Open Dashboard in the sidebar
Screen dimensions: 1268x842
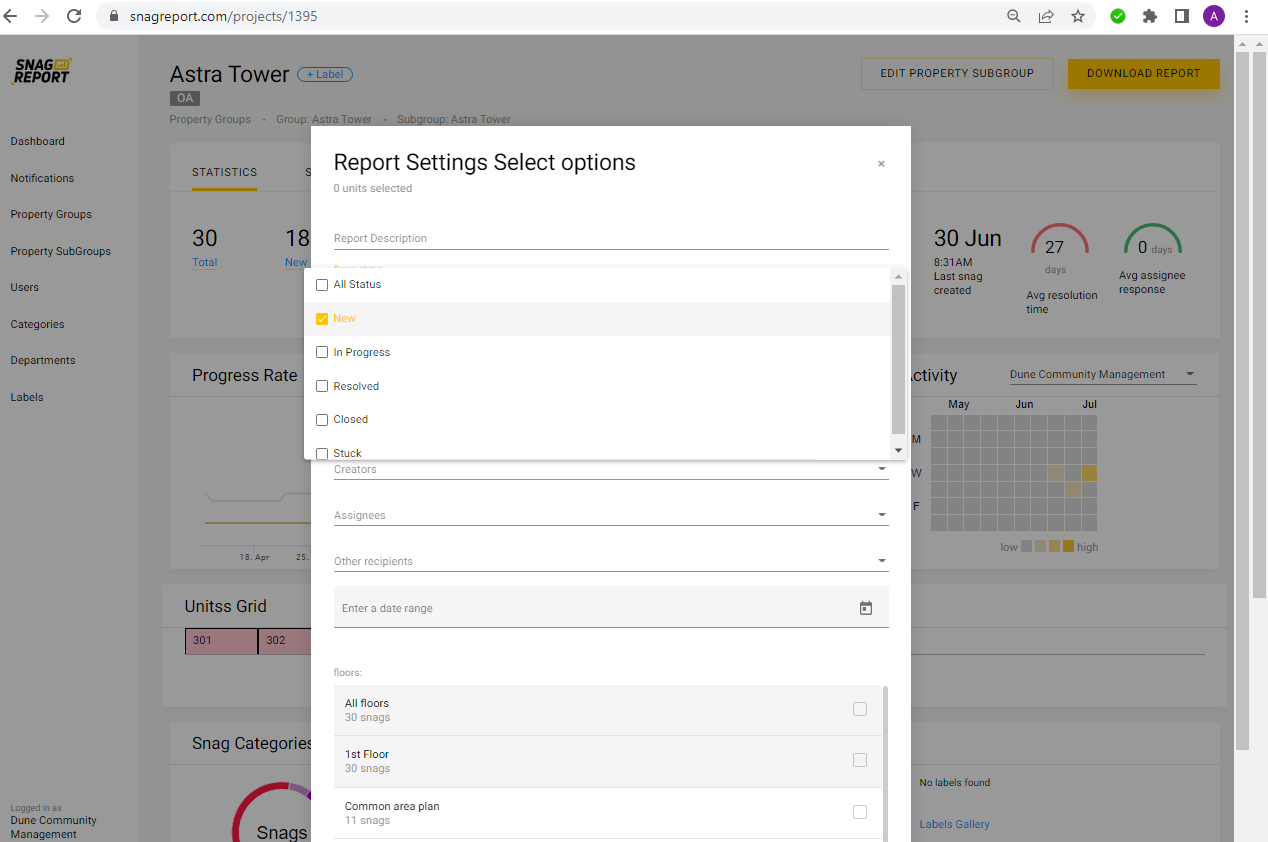coord(37,141)
